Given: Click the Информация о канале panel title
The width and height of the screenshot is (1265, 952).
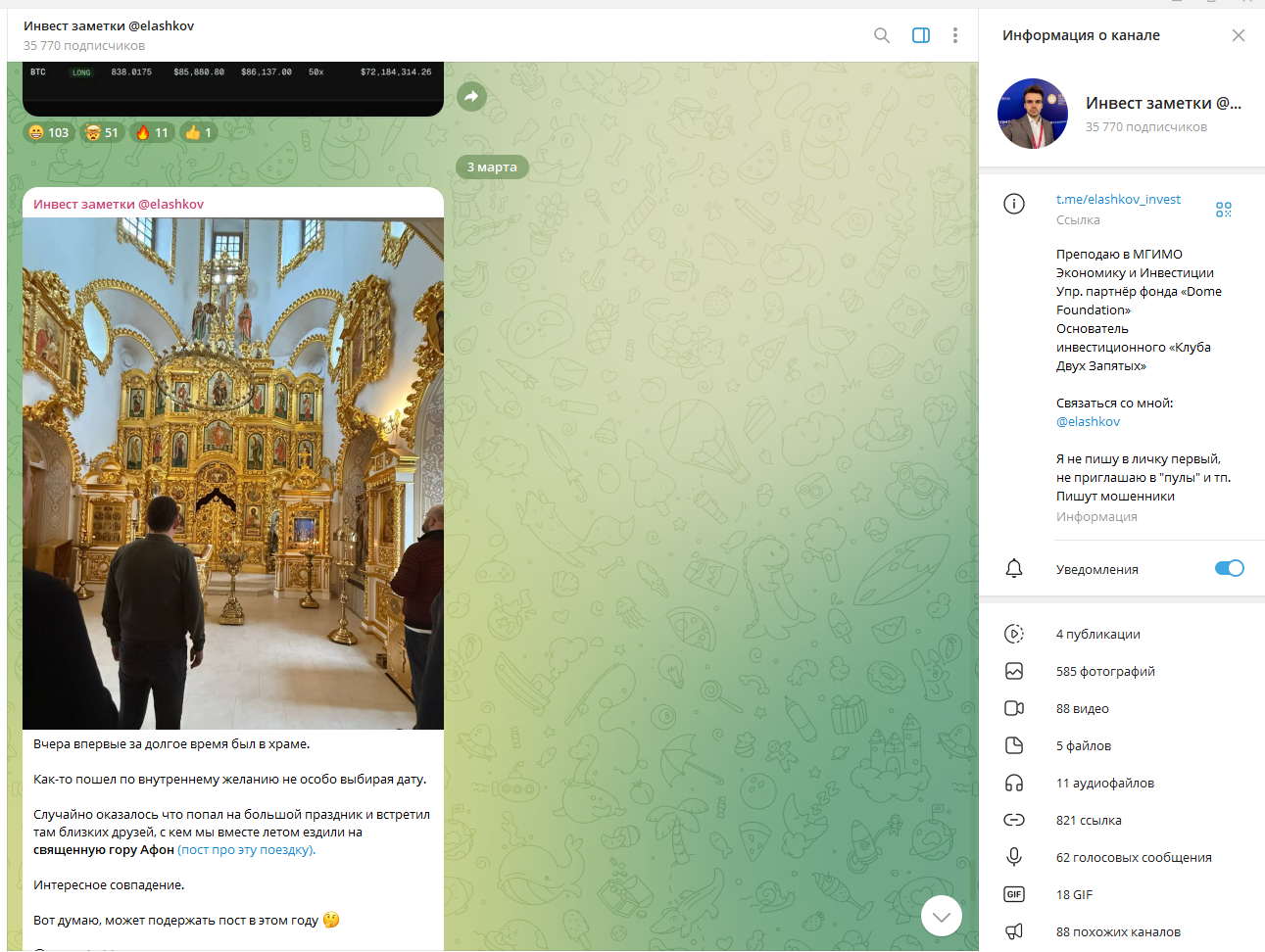Looking at the screenshot, I should click(1081, 35).
